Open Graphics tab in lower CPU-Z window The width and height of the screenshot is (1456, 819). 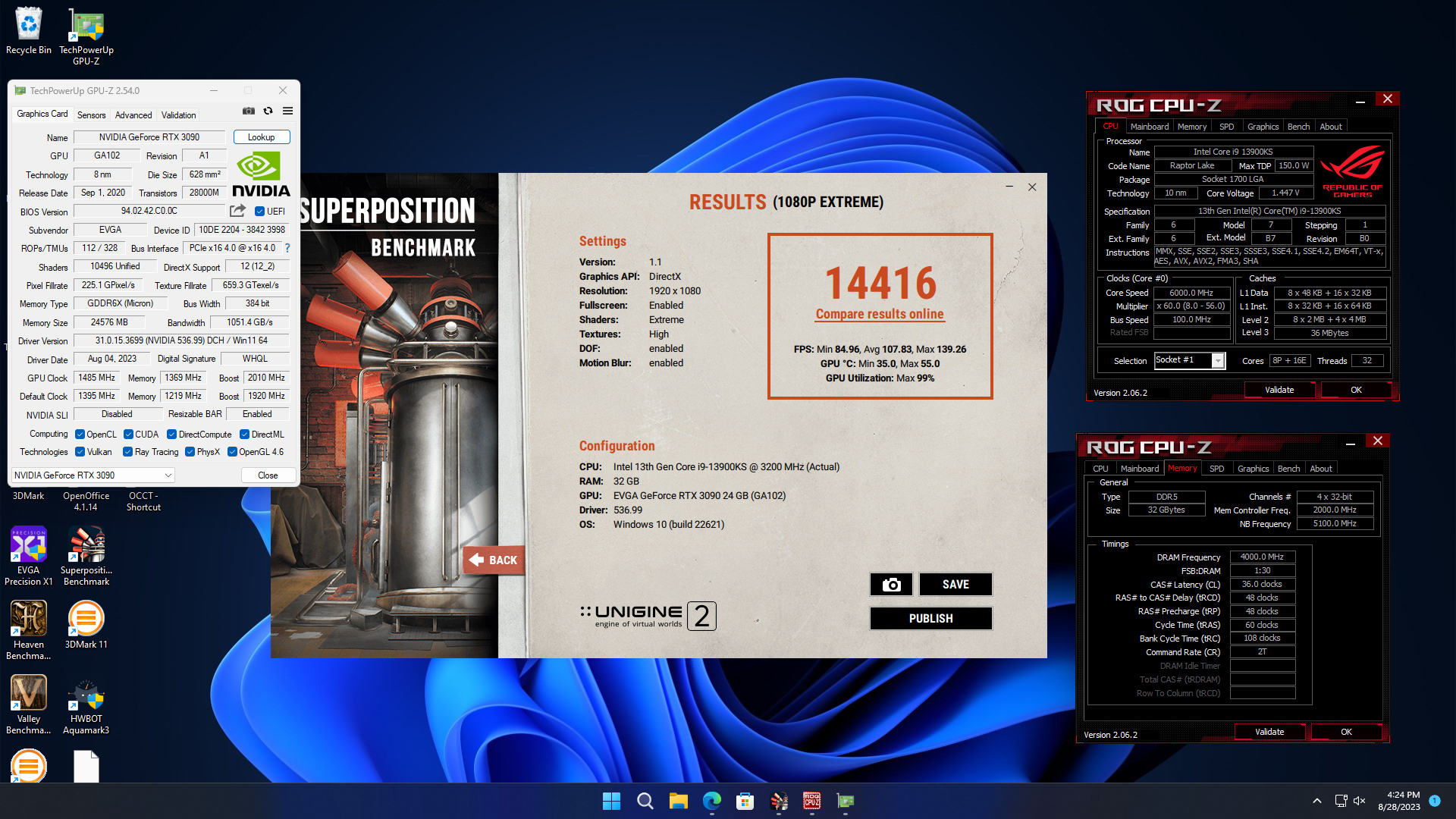[x=1253, y=469]
